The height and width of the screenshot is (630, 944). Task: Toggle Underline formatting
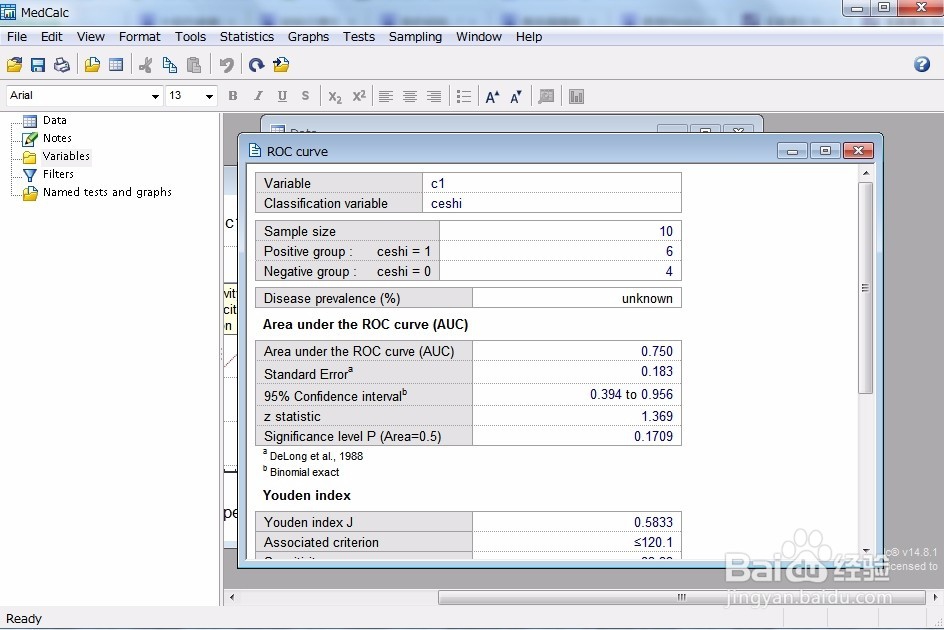[282, 96]
